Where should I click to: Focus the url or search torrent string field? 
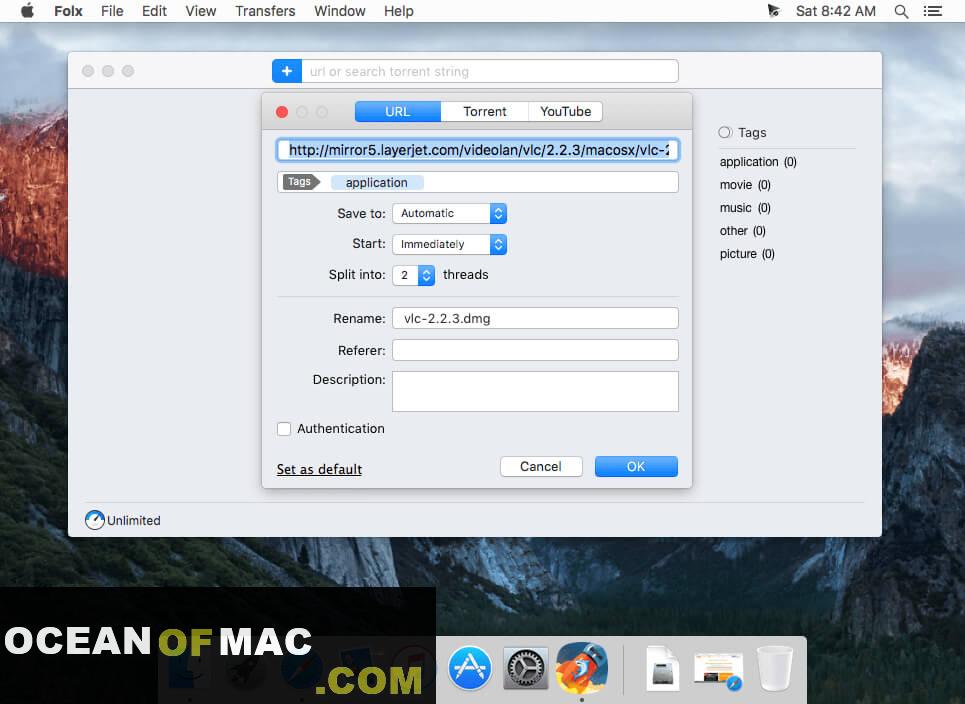point(490,71)
